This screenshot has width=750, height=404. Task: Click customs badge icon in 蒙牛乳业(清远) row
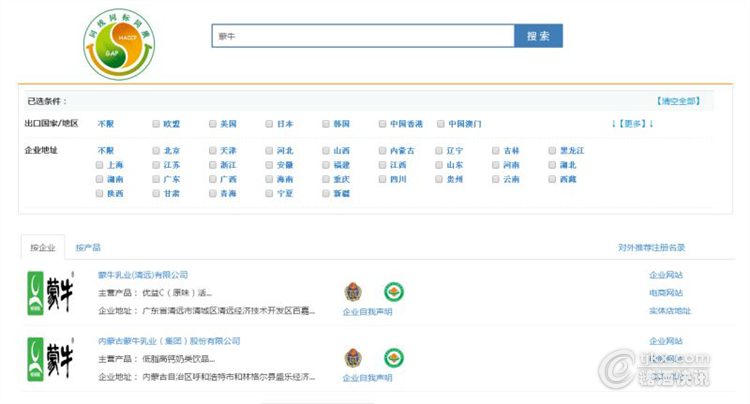tap(353, 292)
